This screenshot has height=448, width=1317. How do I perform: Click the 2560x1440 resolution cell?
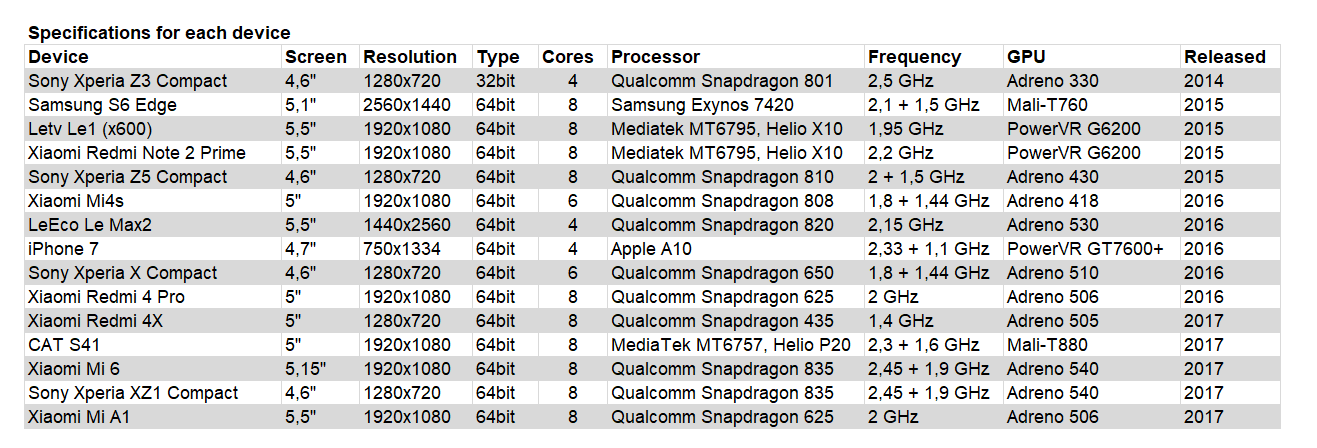pyautogui.click(x=416, y=105)
